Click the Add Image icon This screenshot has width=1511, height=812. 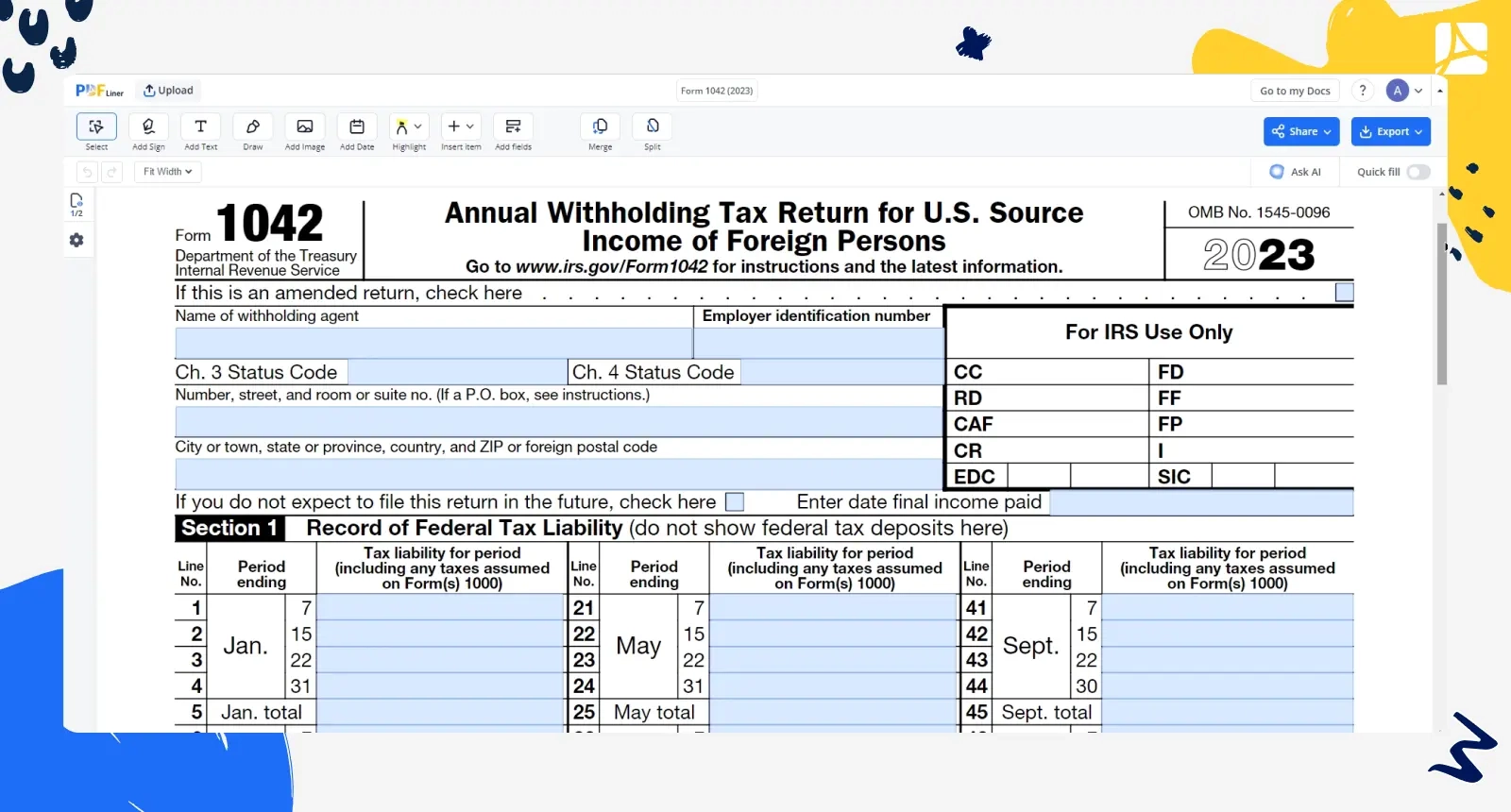coord(304,127)
